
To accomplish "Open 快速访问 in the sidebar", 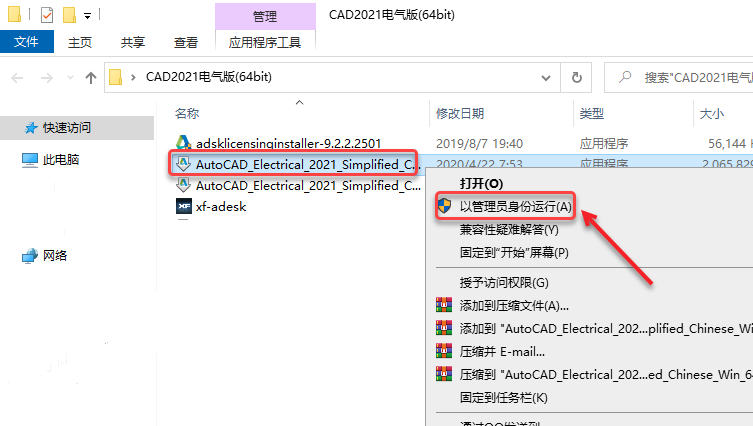I will 67,128.
